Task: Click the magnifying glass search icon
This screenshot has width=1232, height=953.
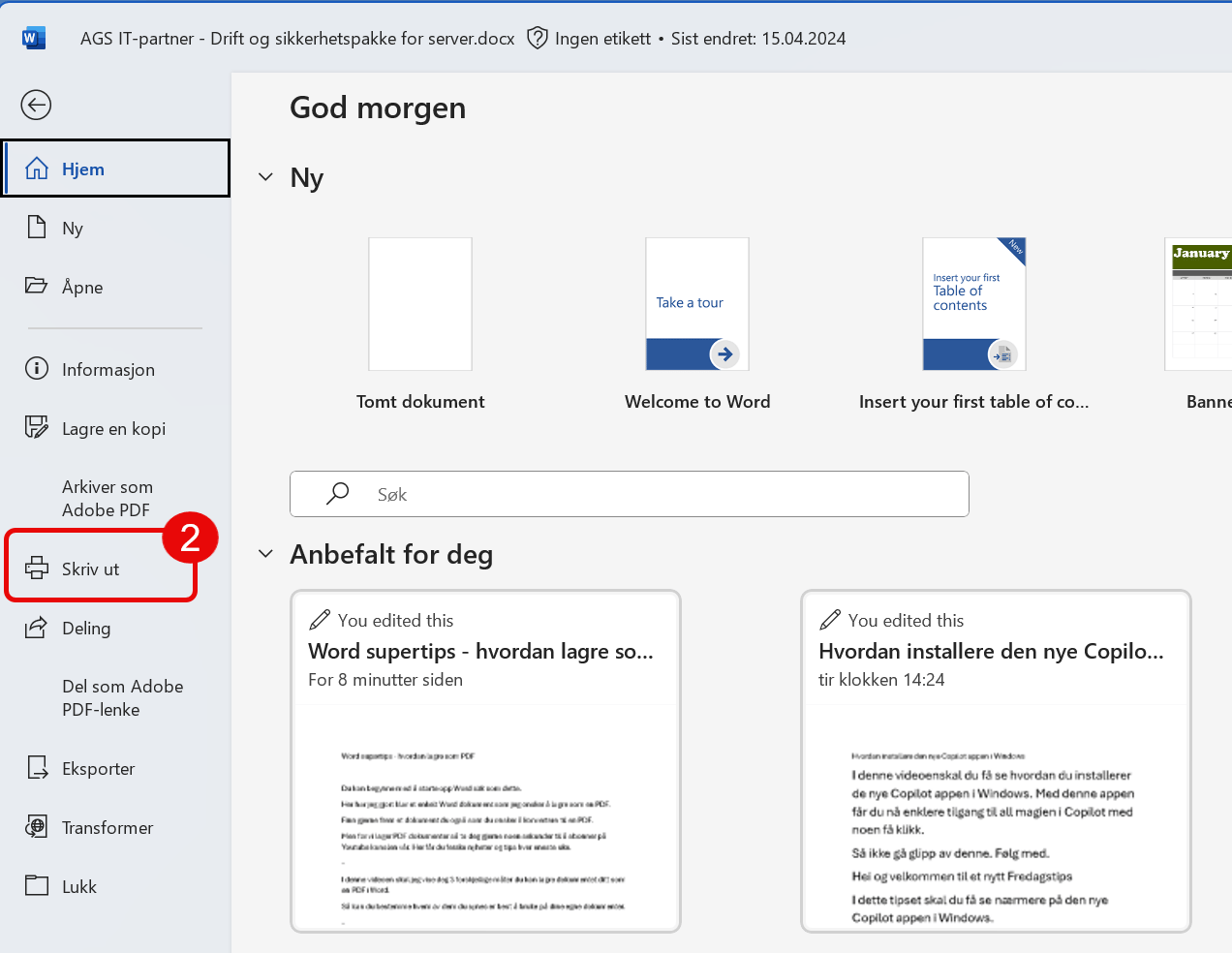Action: 337,494
